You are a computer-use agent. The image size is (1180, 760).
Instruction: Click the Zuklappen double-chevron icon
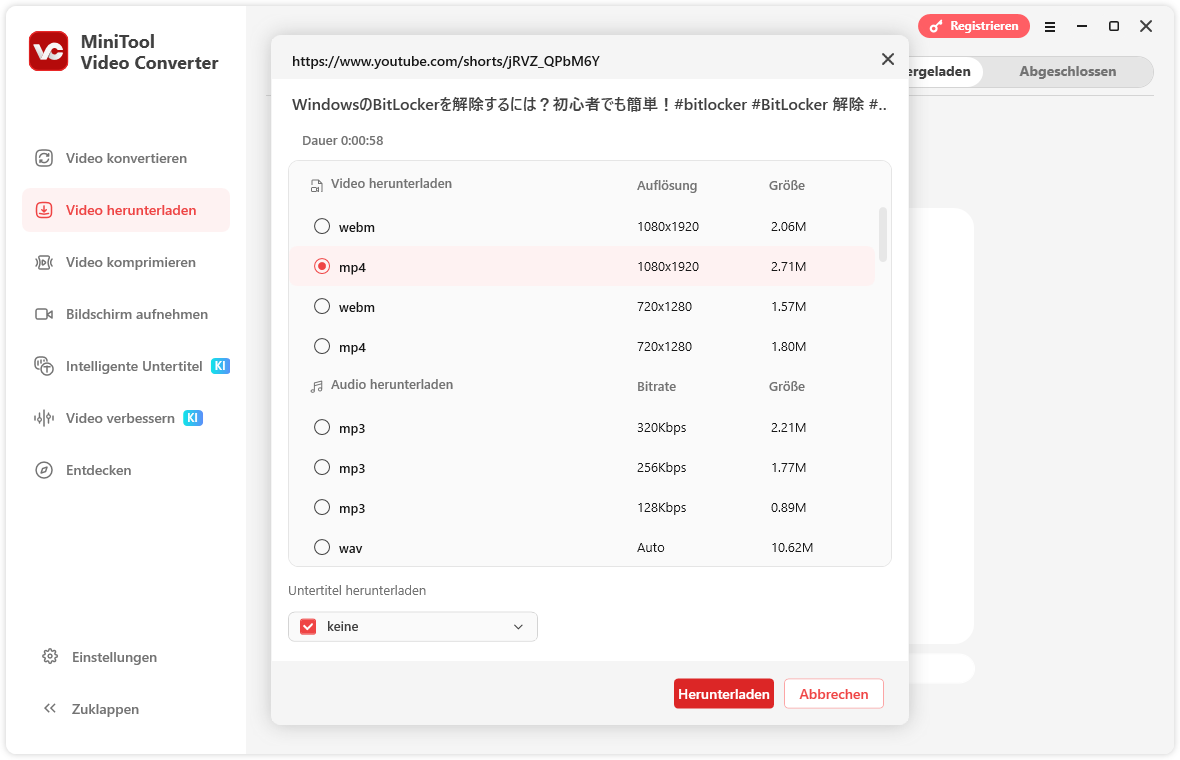tap(50, 708)
